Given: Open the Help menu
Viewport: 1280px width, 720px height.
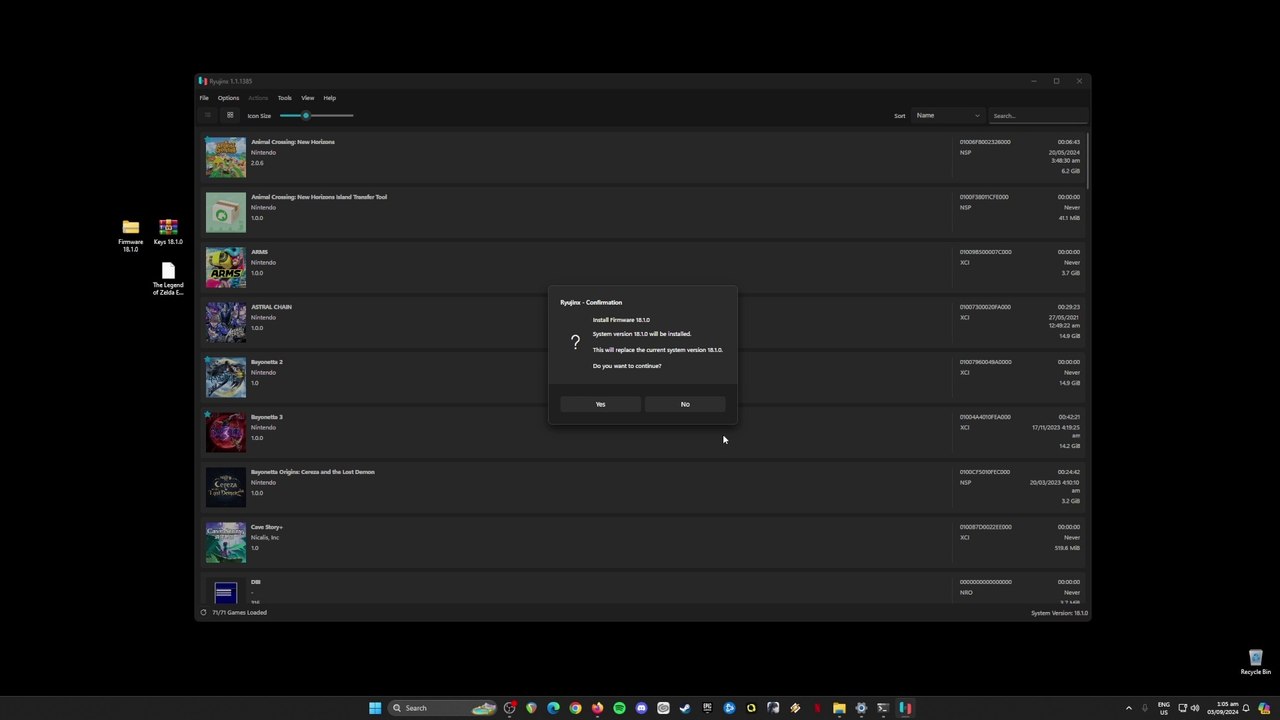Looking at the screenshot, I should click(330, 98).
